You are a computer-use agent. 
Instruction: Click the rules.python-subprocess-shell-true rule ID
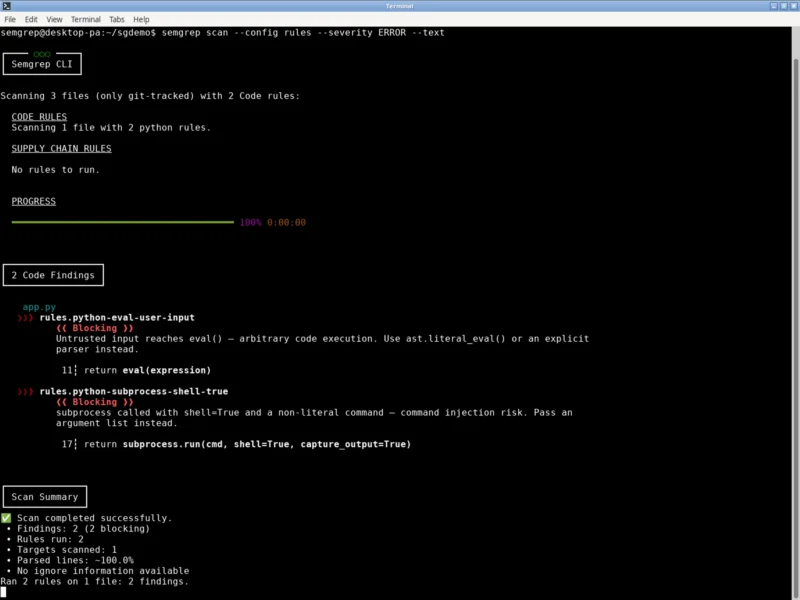pyautogui.click(x=134, y=391)
